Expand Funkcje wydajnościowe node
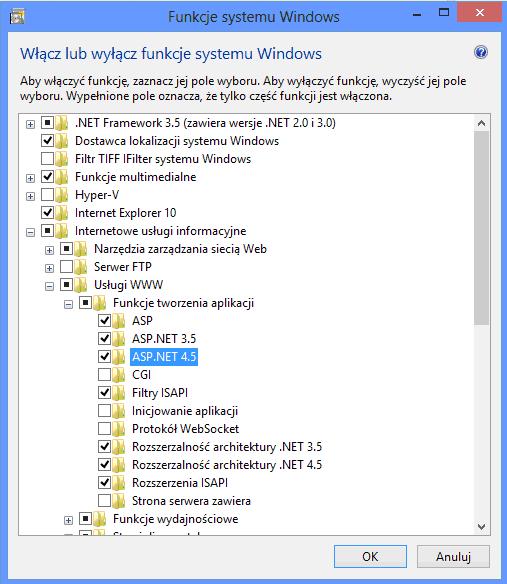The height and width of the screenshot is (584, 507). click(x=68, y=520)
